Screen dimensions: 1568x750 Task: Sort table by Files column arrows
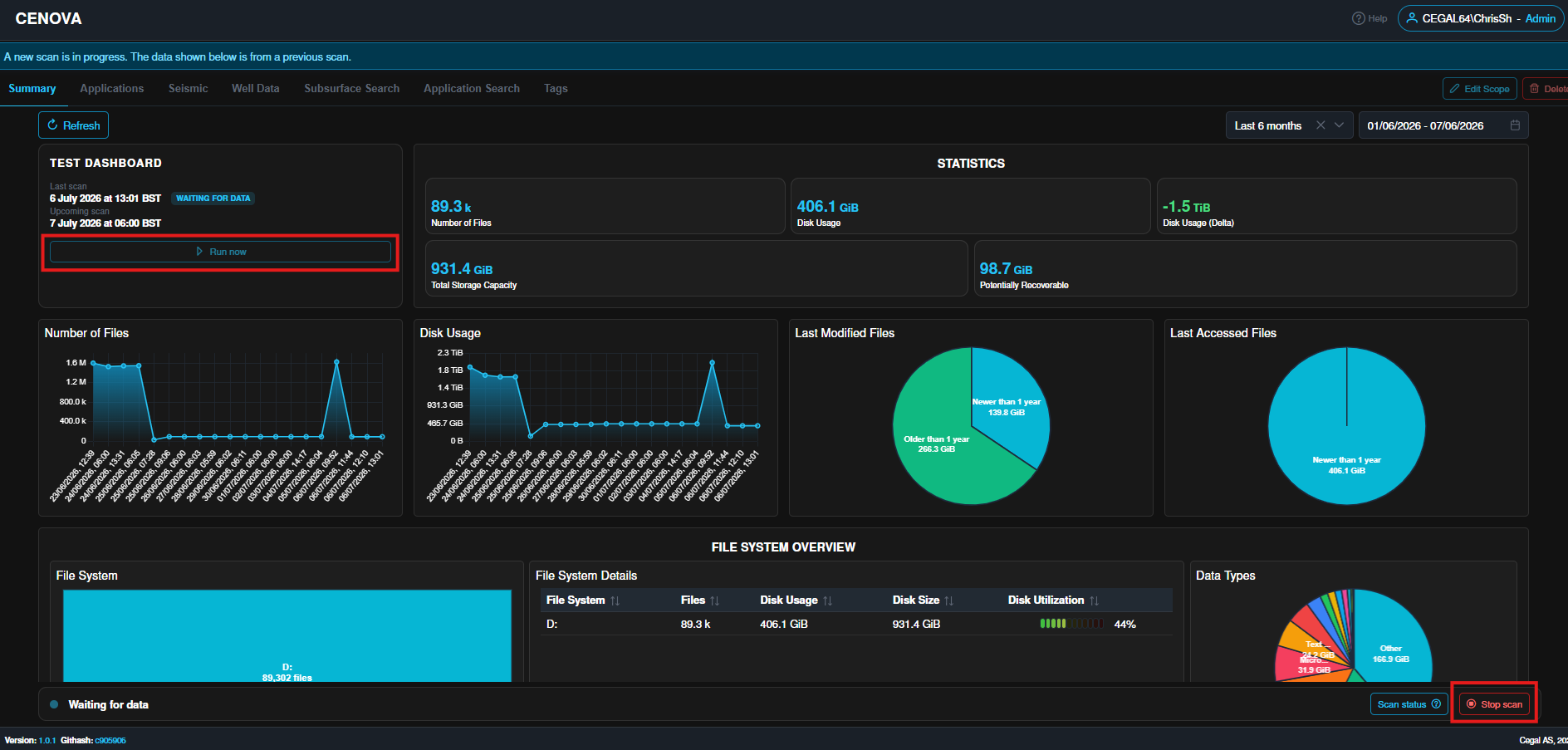[714, 600]
